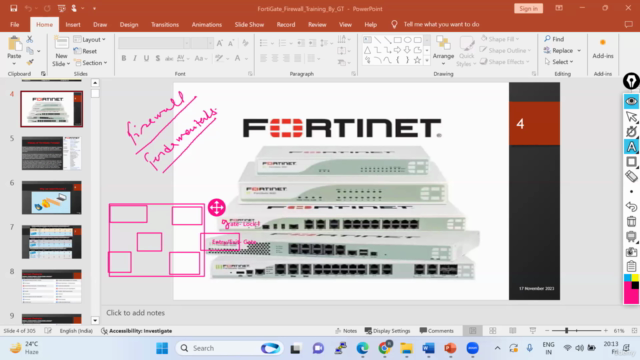The height and width of the screenshot is (360, 640).
Task: Click the annotation pen nib icon
Action: pos(631,81)
